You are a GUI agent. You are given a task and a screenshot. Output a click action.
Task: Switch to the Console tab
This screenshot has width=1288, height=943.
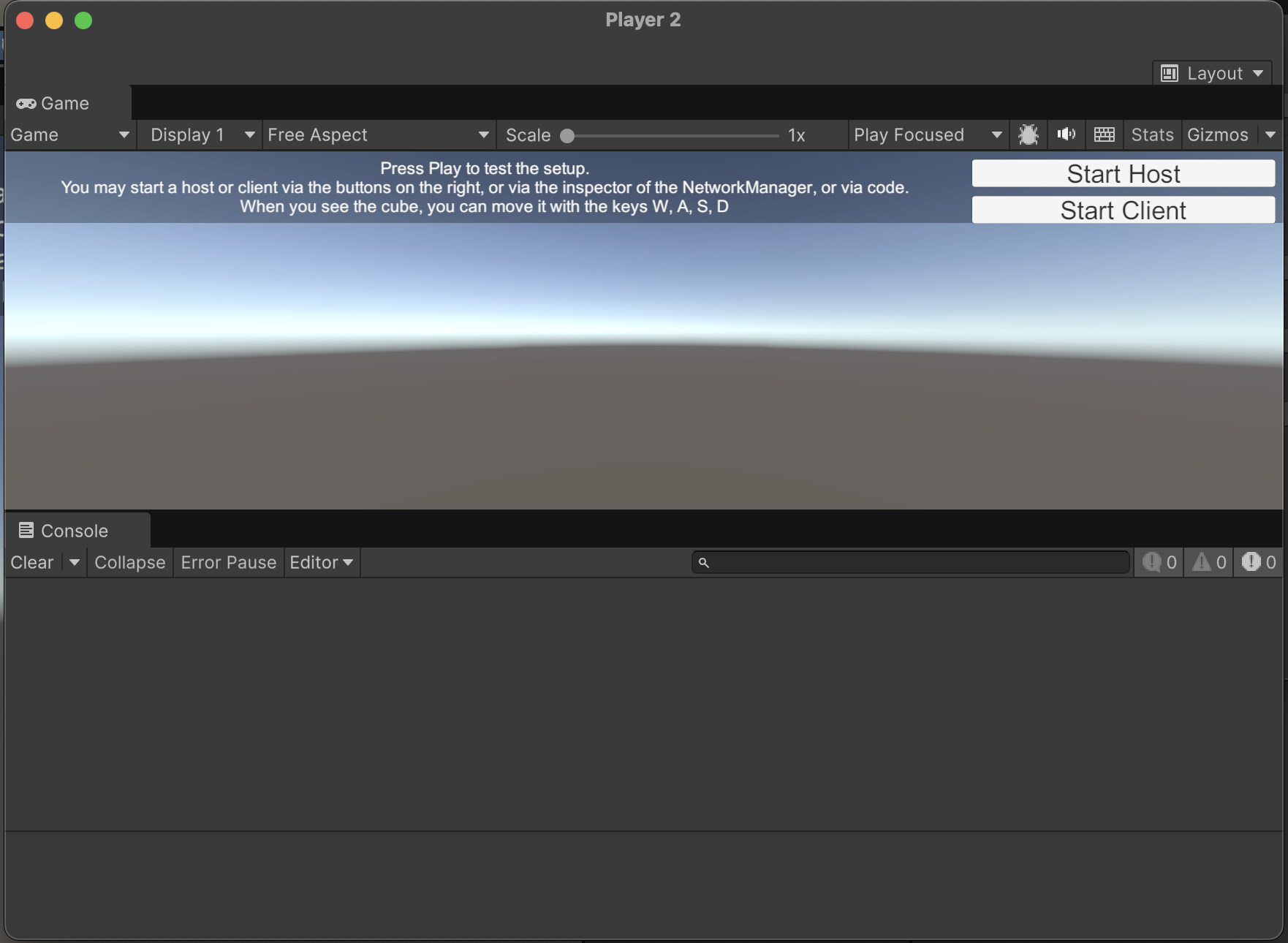73,530
